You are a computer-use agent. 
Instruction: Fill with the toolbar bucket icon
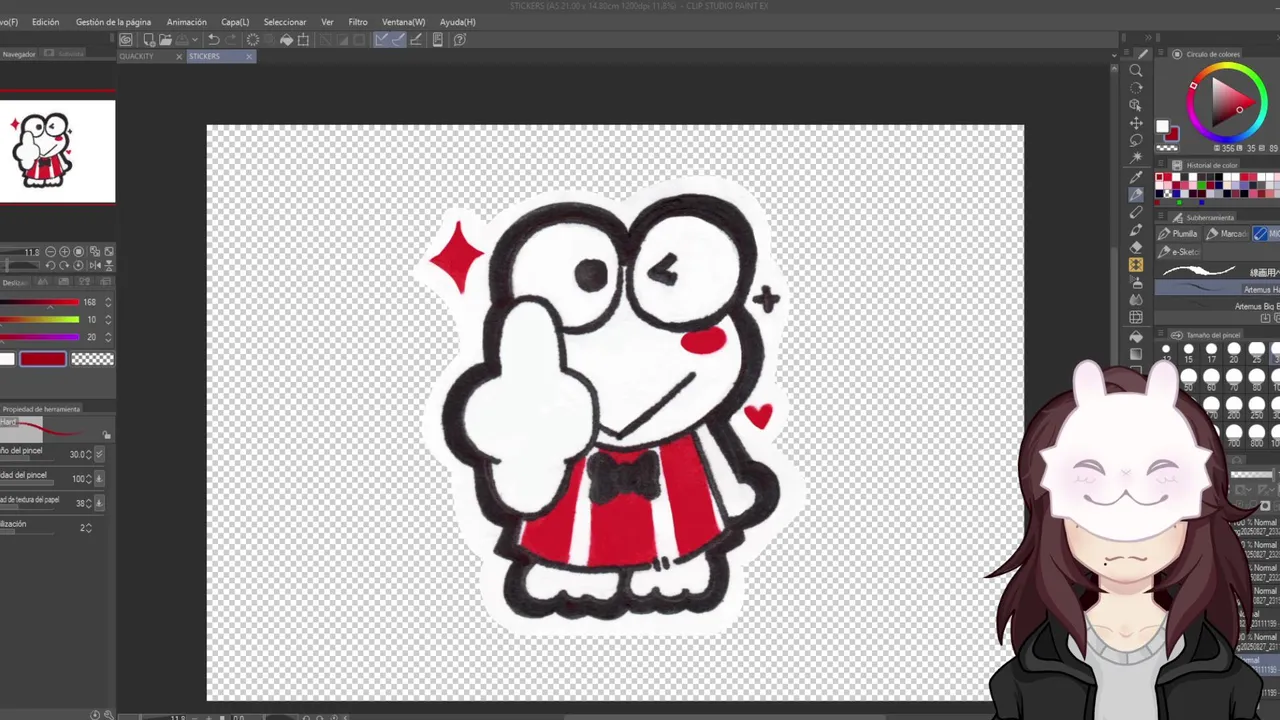[286, 40]
